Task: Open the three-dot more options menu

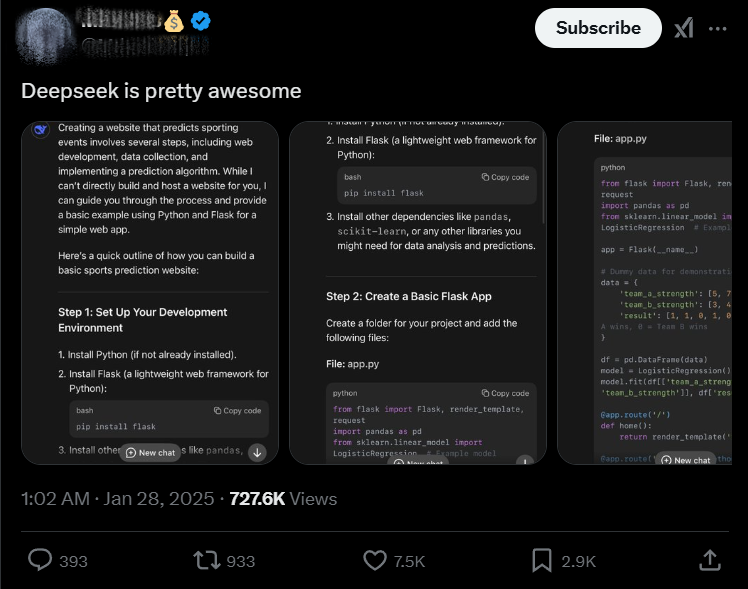Action: 717,29
